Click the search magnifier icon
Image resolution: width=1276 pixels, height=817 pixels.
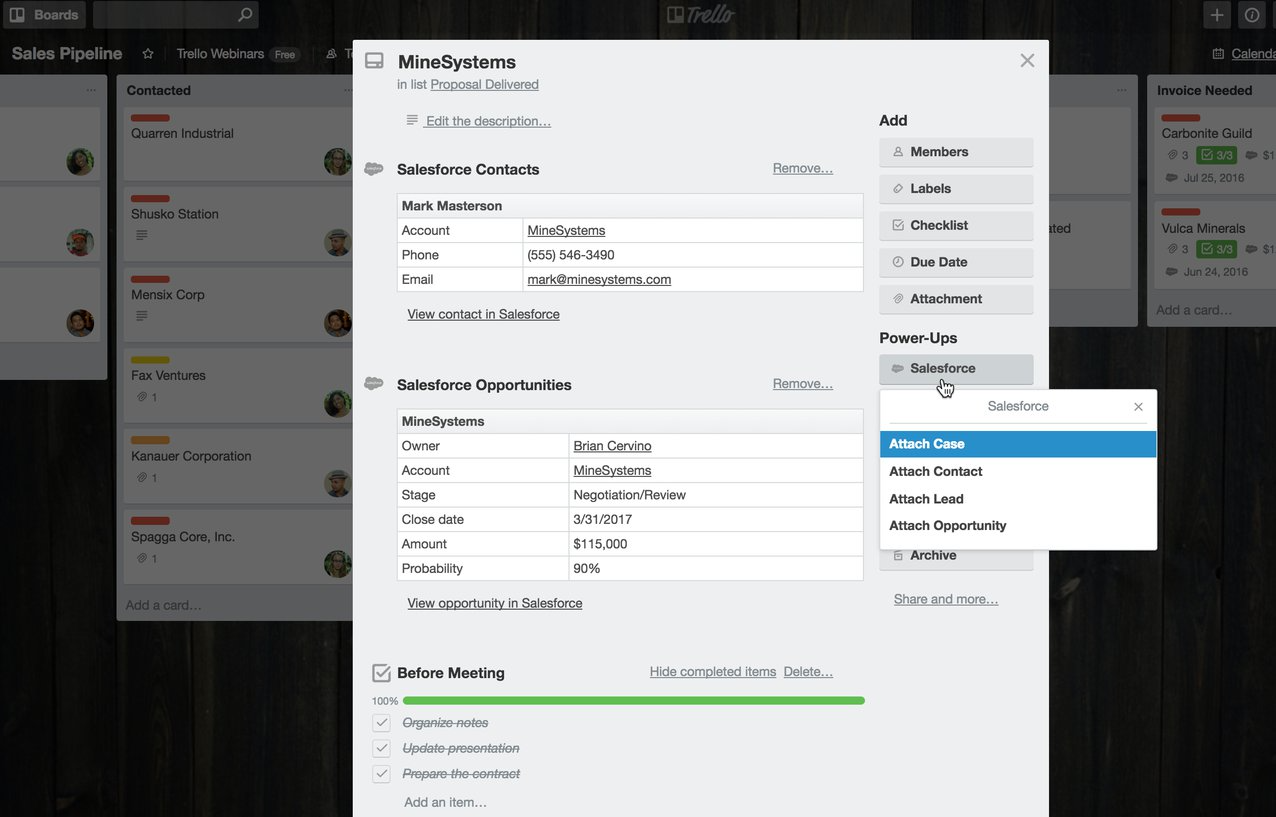coord(245,15)
